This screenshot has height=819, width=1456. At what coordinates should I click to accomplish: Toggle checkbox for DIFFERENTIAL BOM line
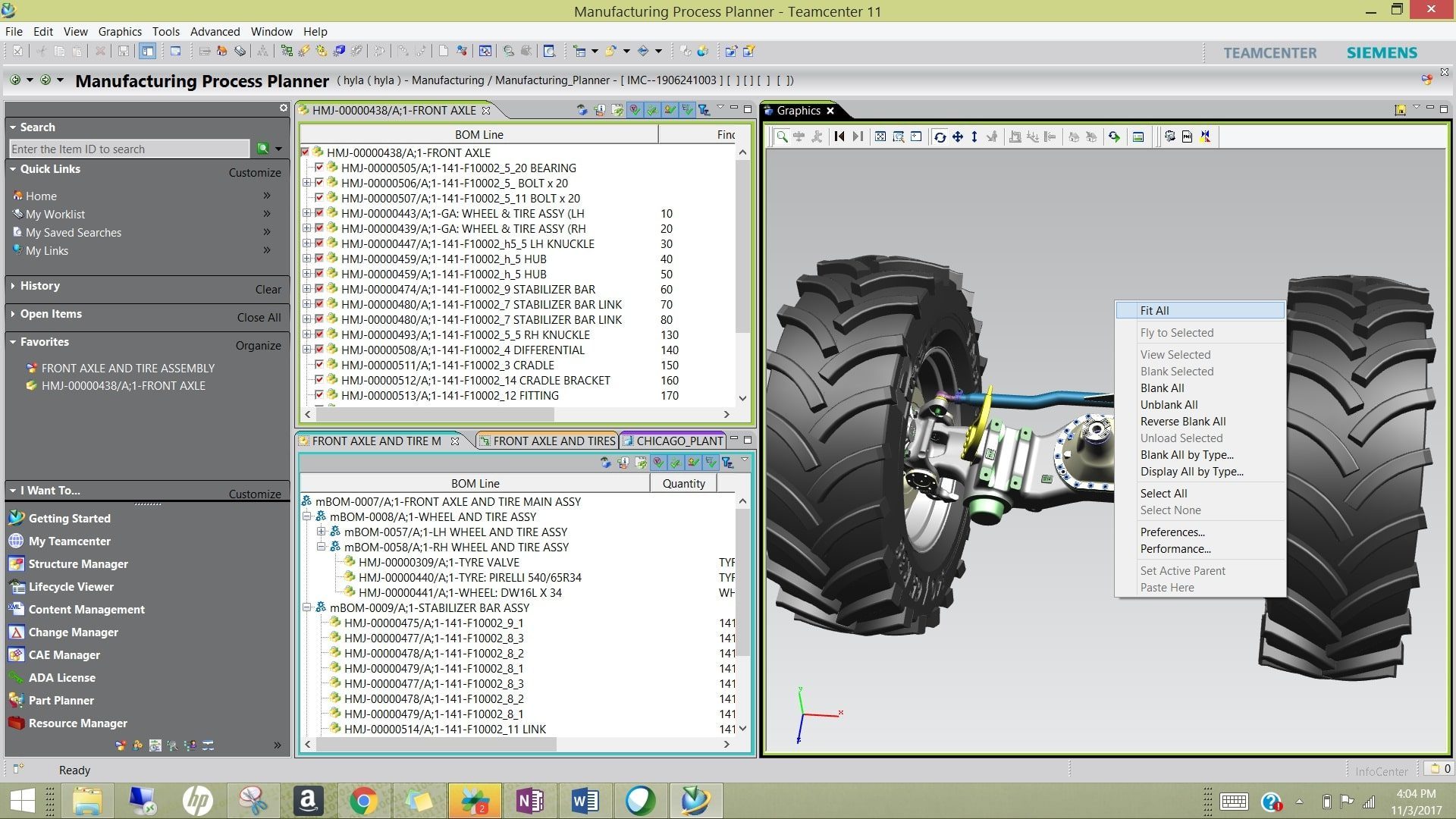(x=319, y=350)
